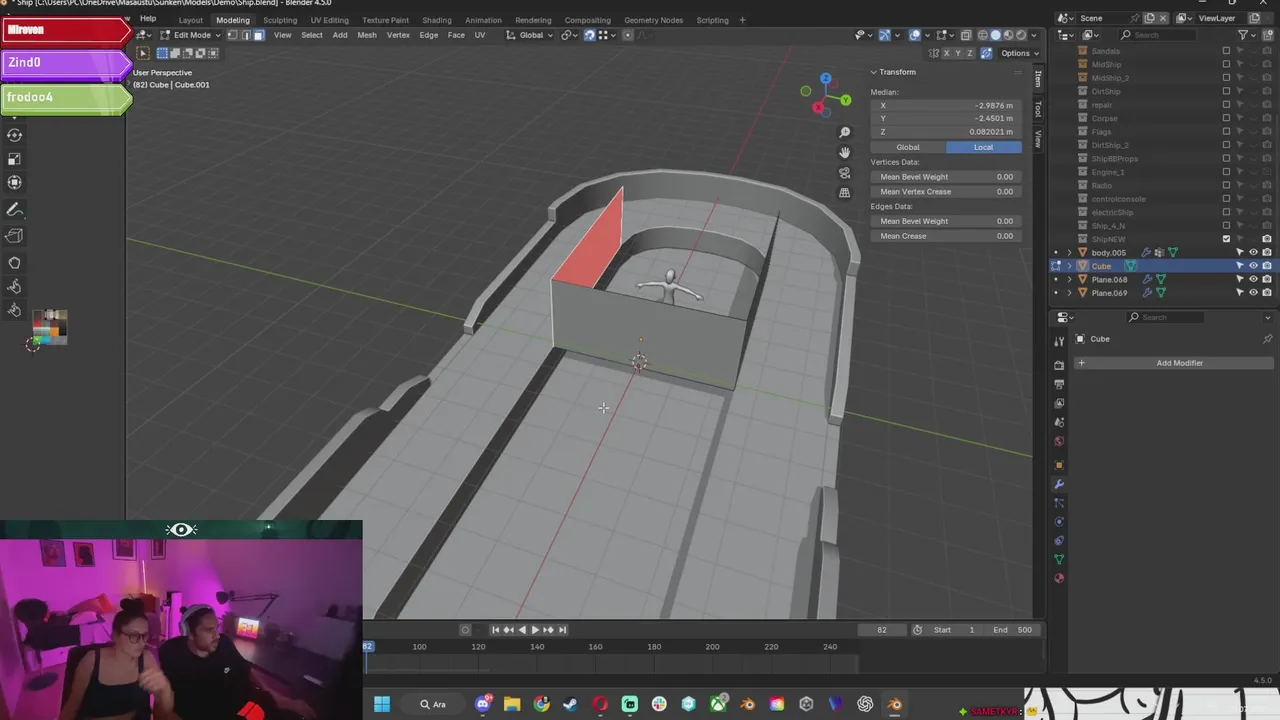Click the zoom magnifier viewport gizmo

tap(845, 132)
